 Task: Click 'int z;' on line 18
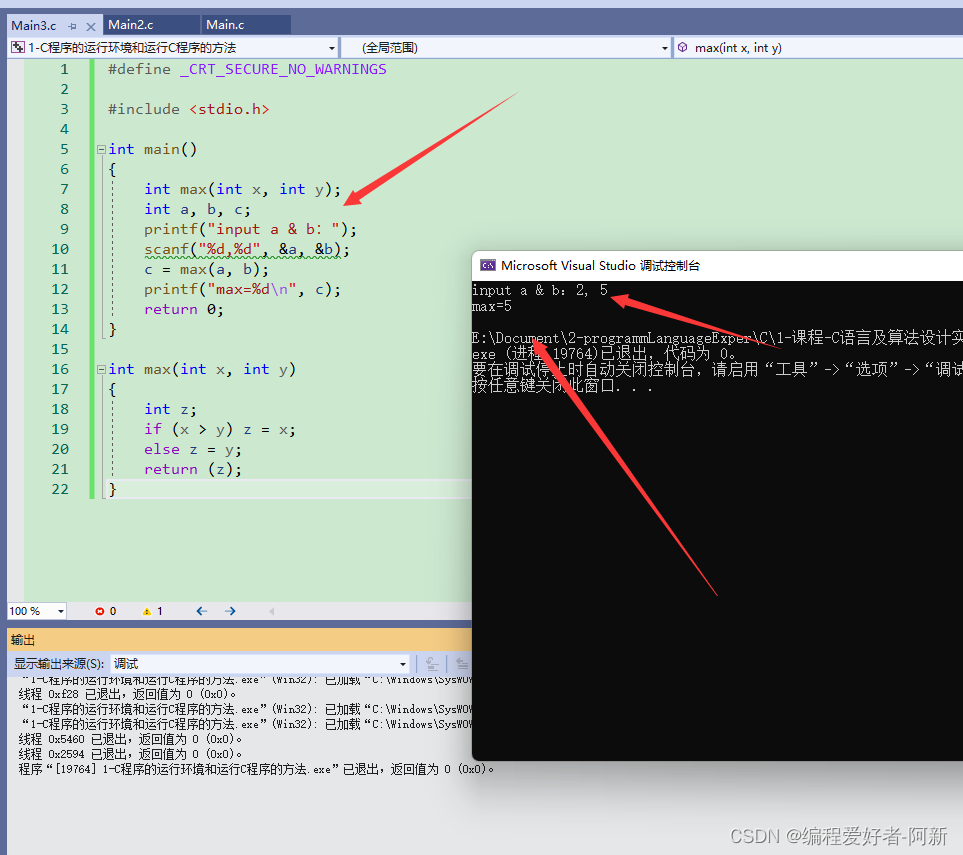point(170,410)
